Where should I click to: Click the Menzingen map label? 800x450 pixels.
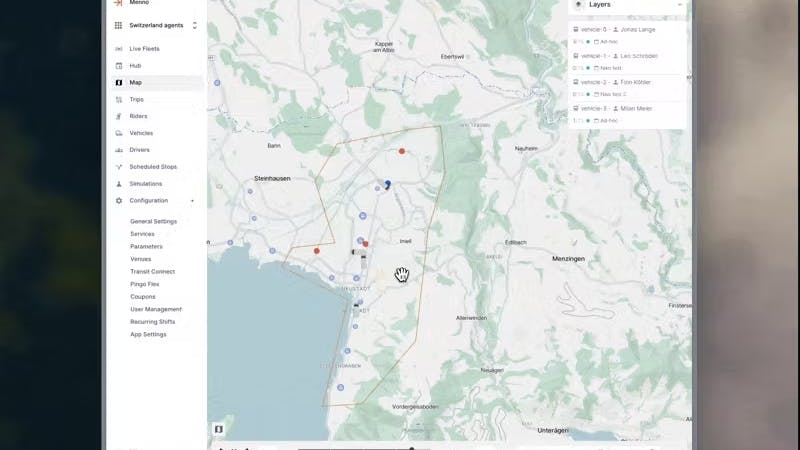568,259
